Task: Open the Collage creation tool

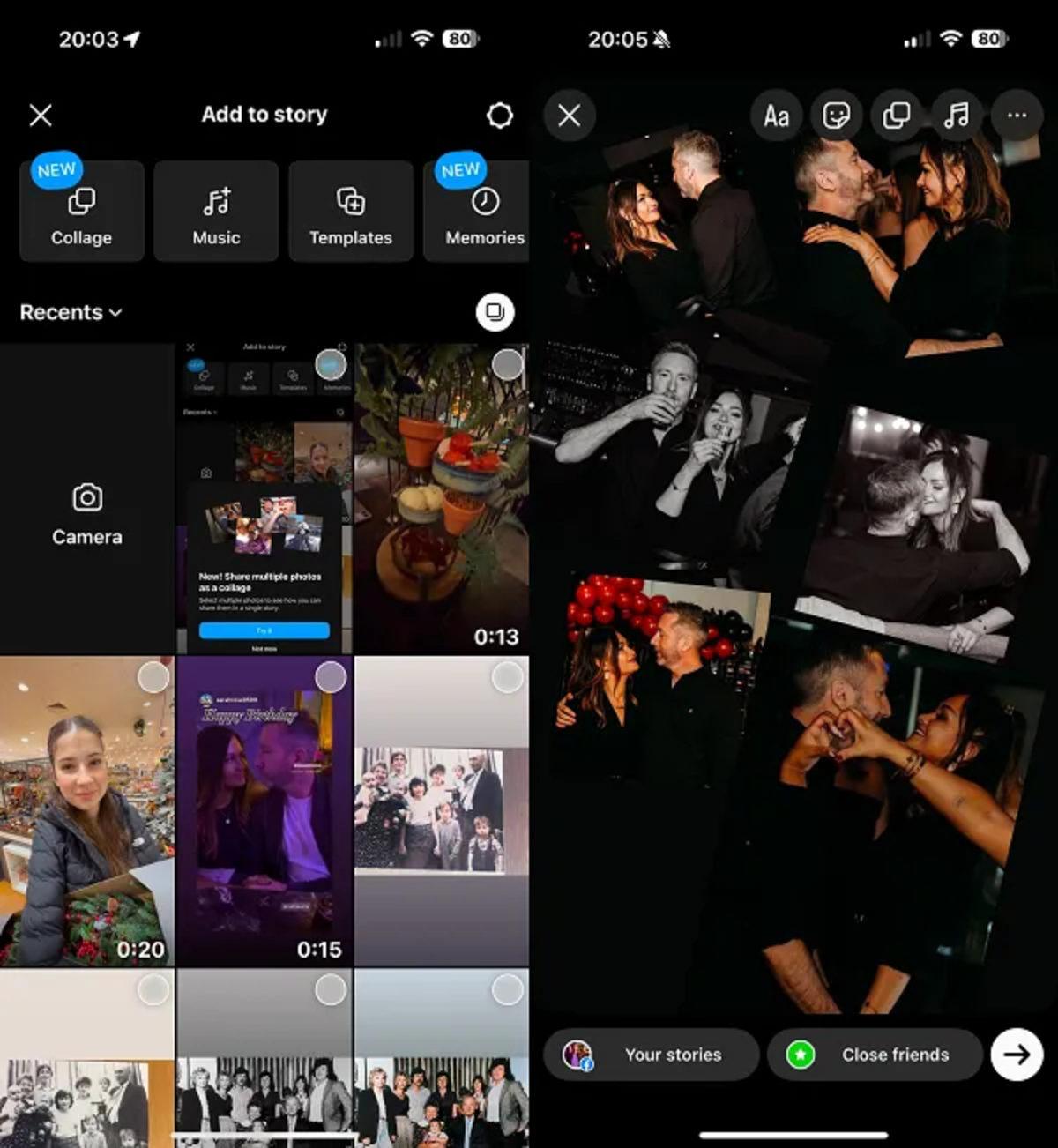Action: coord(81,212)
